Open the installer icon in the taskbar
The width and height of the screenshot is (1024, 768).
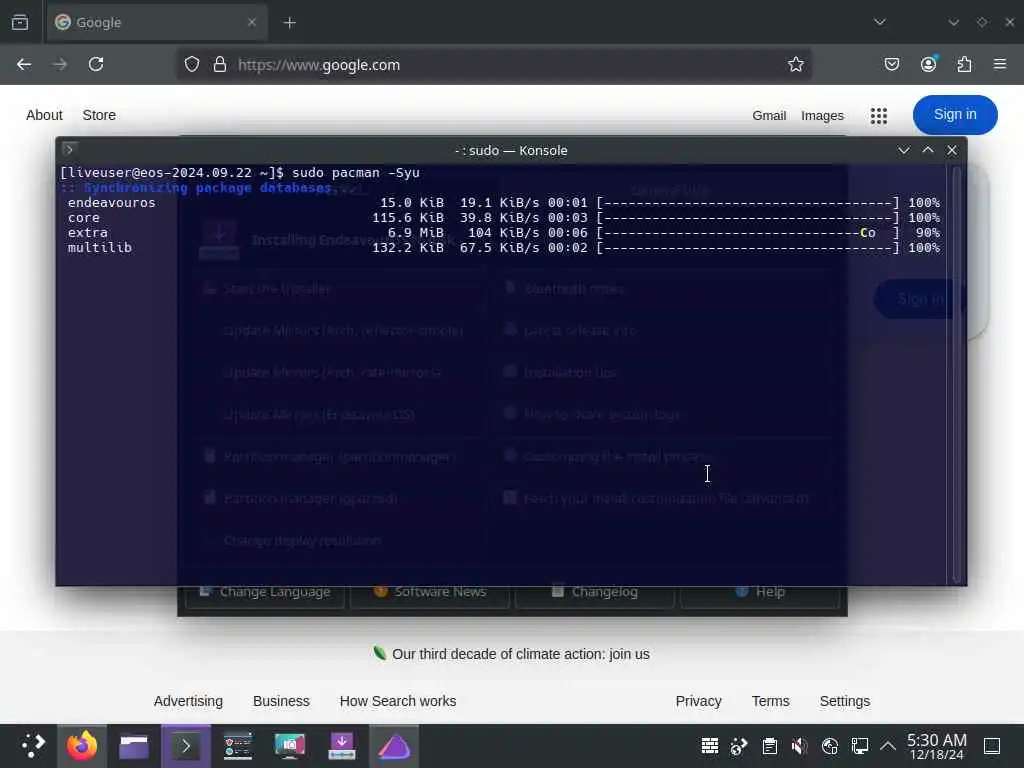click(342, 746)
